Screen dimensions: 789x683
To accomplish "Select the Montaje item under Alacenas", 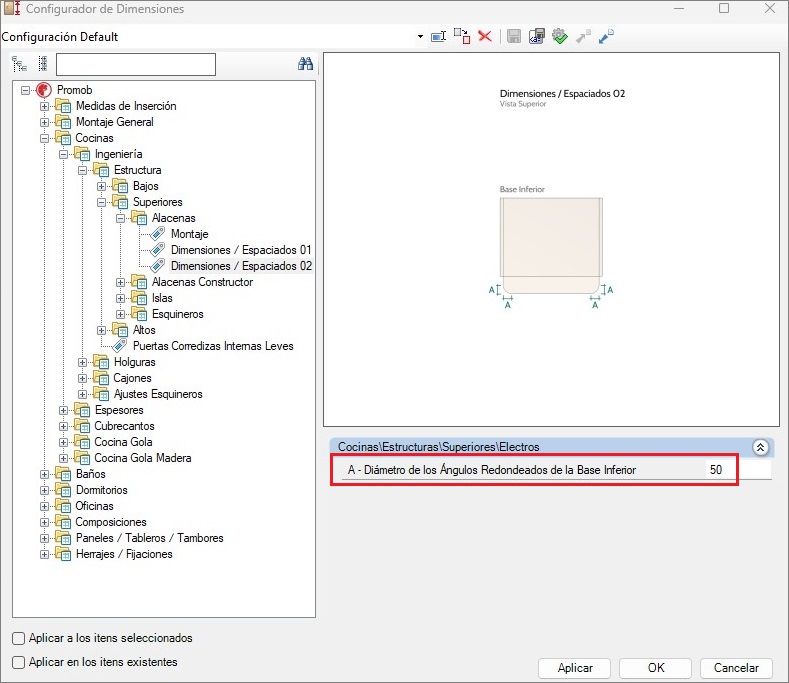I will [189, 234].
